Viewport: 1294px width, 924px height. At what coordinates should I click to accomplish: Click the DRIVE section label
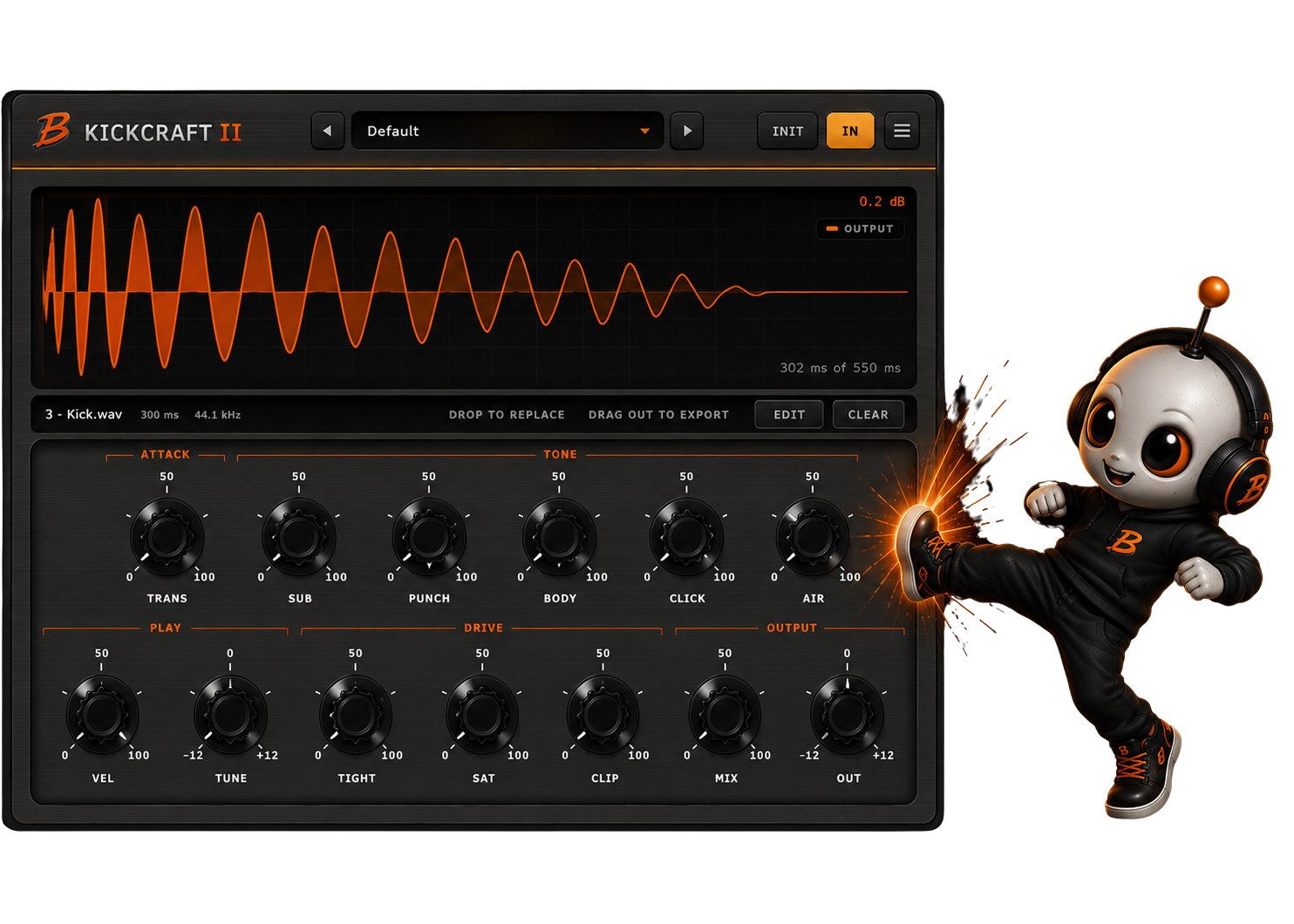(483, 628)
